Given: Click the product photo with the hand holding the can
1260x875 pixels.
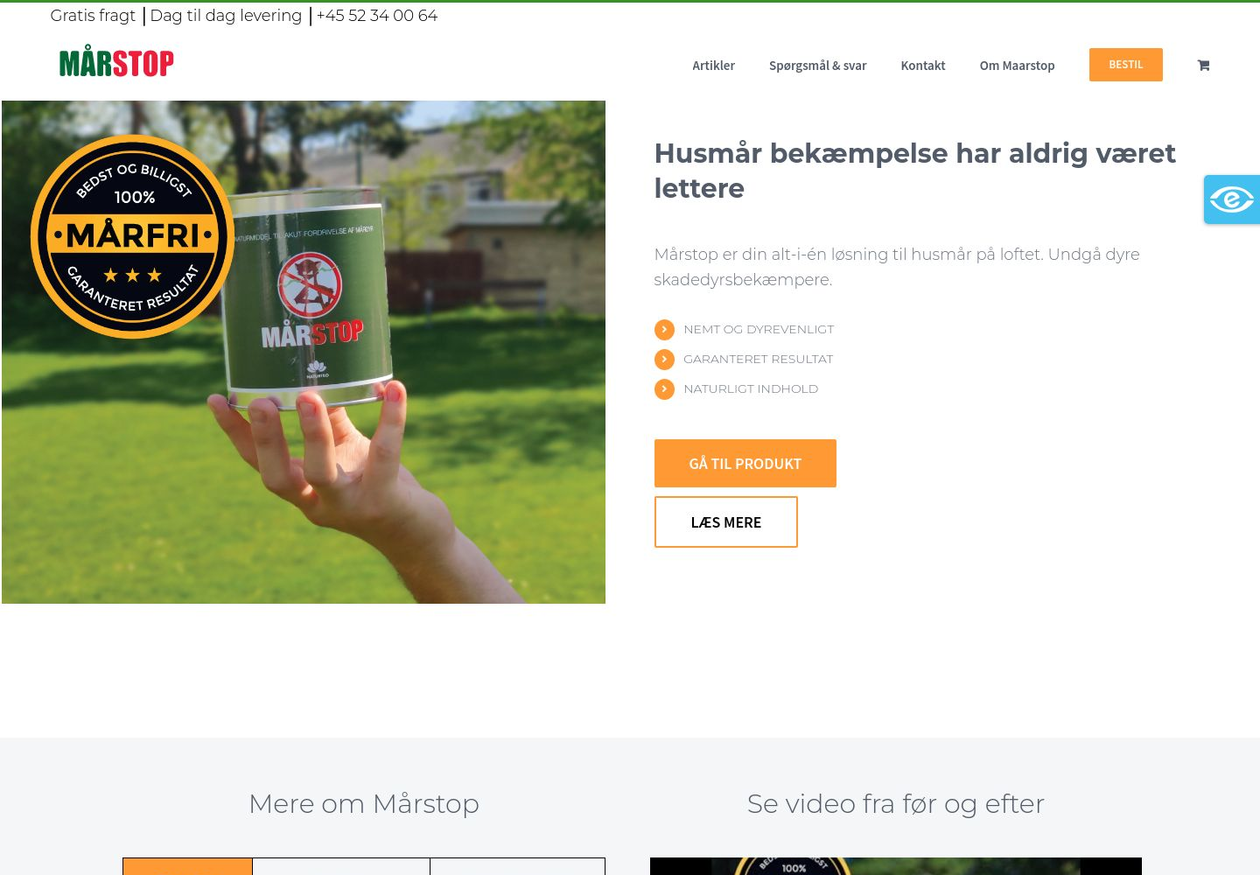Looking at the screenshot, I should [303, 352].
